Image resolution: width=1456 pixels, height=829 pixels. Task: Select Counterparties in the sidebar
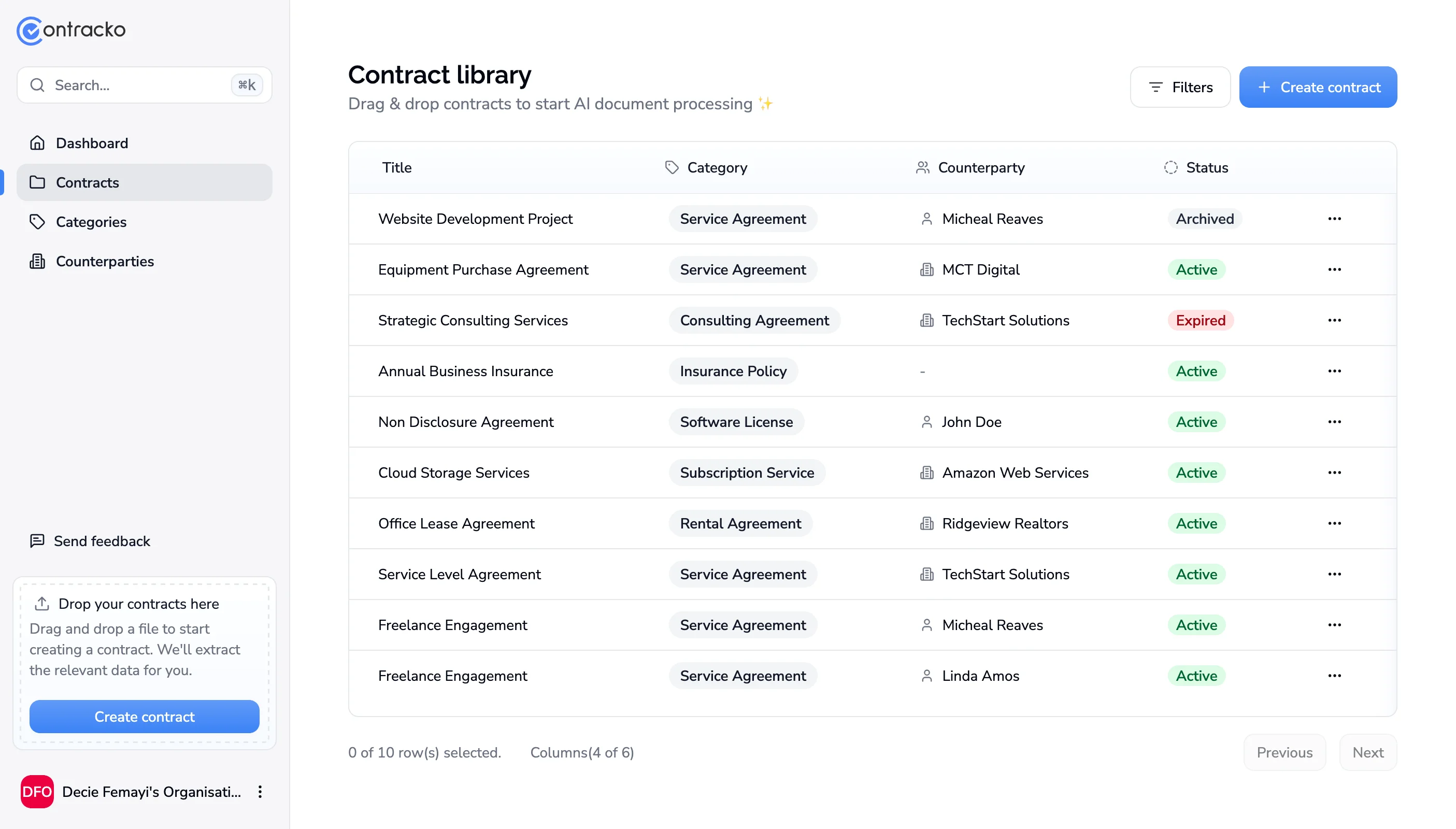click(105, 261)
